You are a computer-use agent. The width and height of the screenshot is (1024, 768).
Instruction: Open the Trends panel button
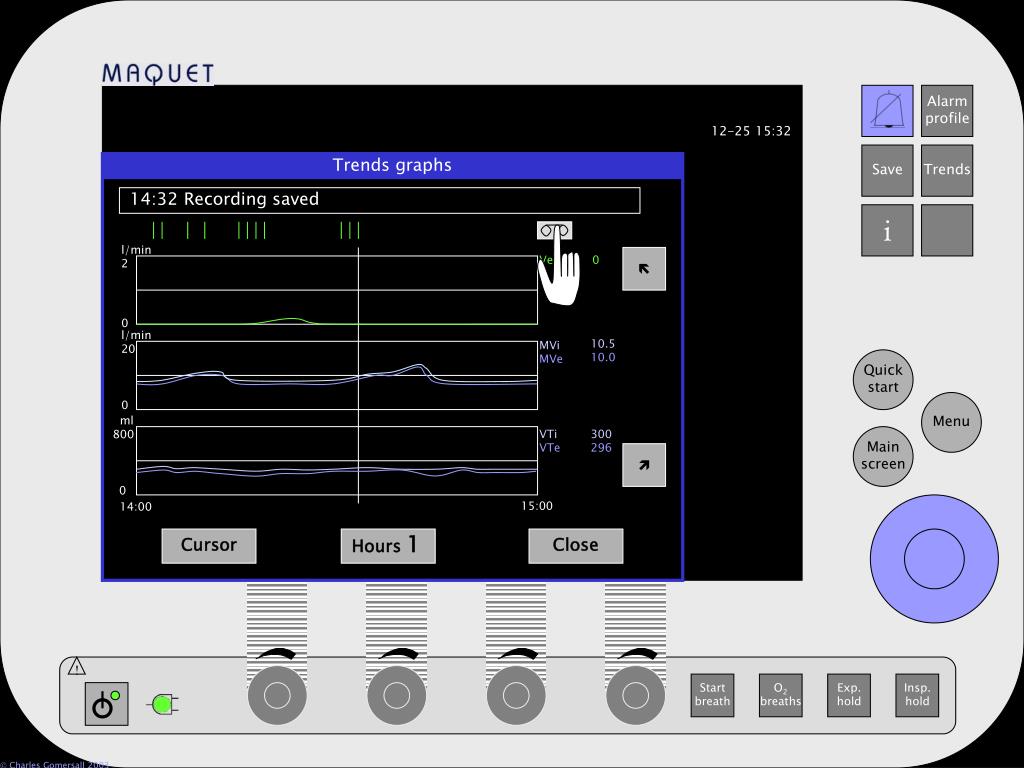coord(947,170)
